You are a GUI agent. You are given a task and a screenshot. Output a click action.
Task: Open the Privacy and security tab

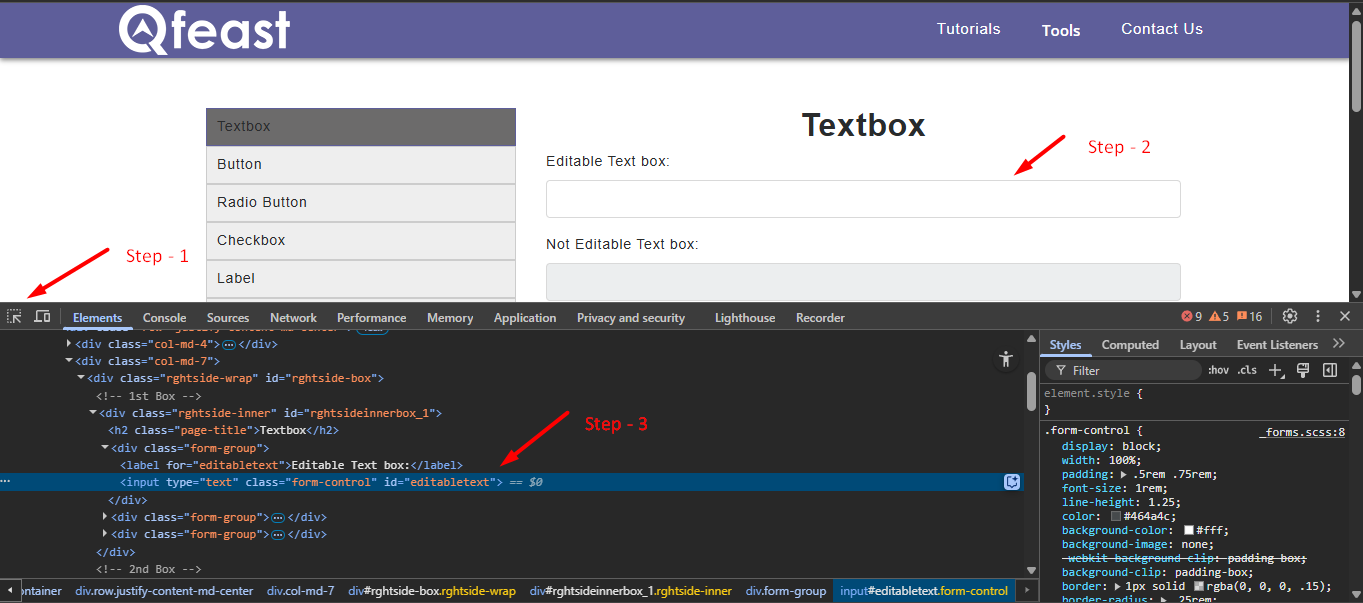coord(631,318)
